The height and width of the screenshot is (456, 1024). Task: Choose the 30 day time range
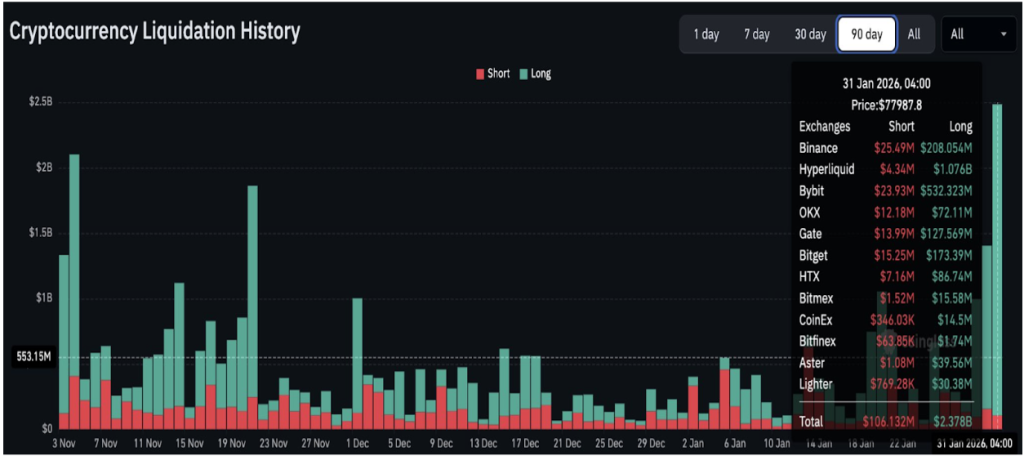point(810,34)
